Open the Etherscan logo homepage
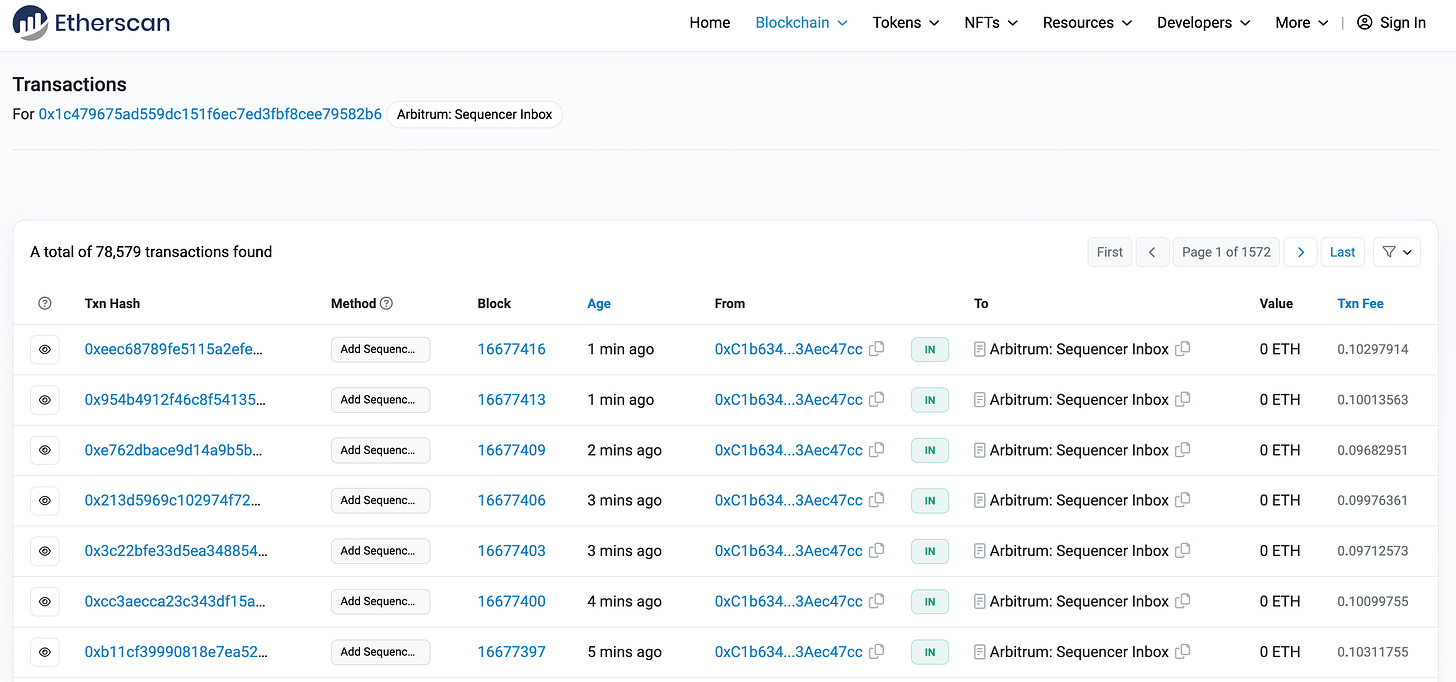Image resolution: width=1456 pixels, height=682 pixels. pyautogui.click(x=91, y=23)
